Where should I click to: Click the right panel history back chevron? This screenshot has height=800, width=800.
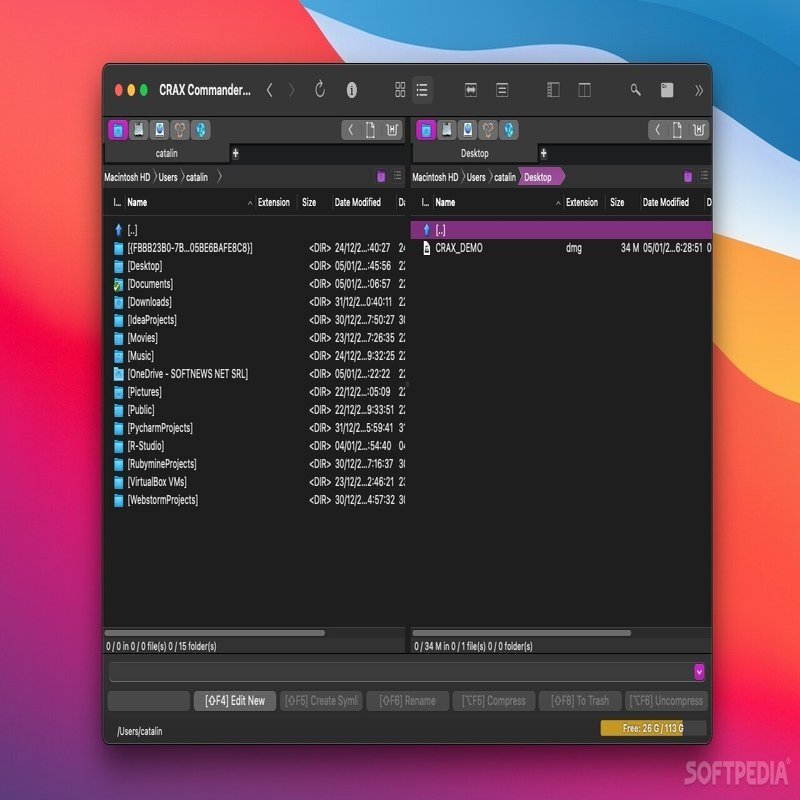coord(658,130)
